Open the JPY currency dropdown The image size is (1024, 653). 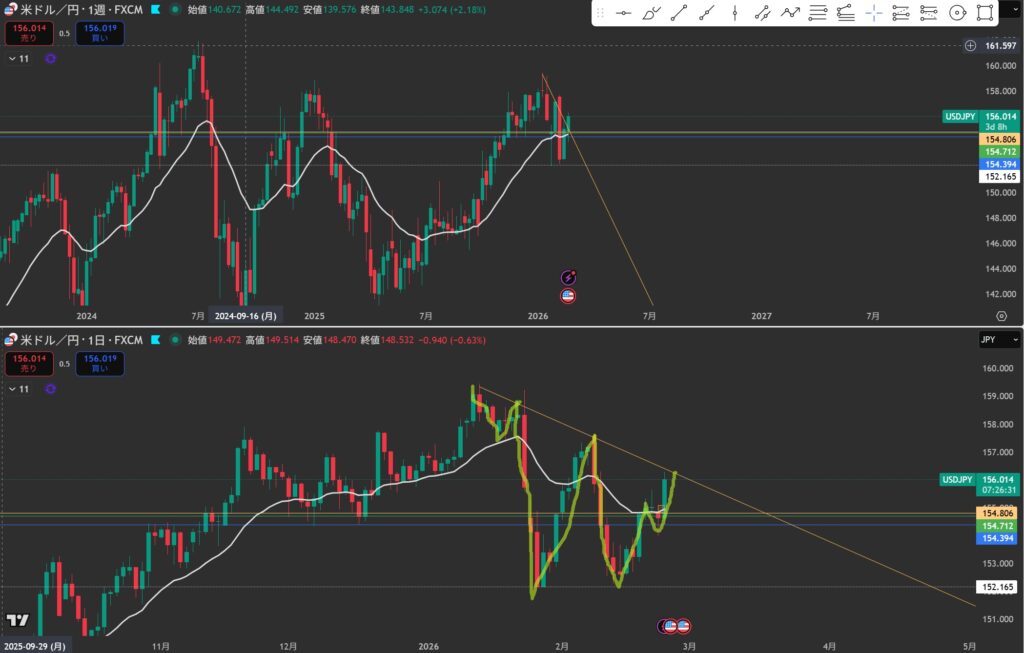click(1000, 341)
